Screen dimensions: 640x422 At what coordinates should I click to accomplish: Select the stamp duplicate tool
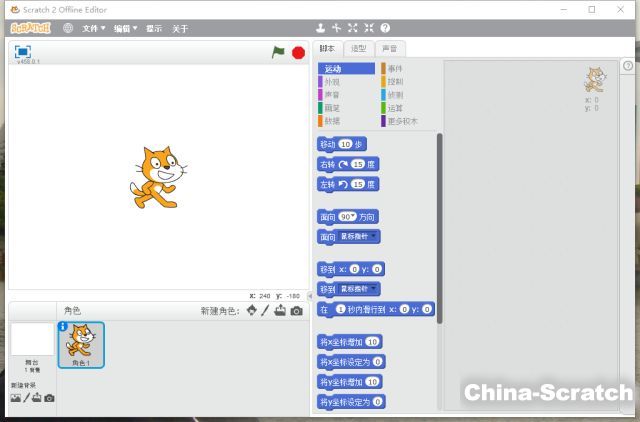[320, 28]
